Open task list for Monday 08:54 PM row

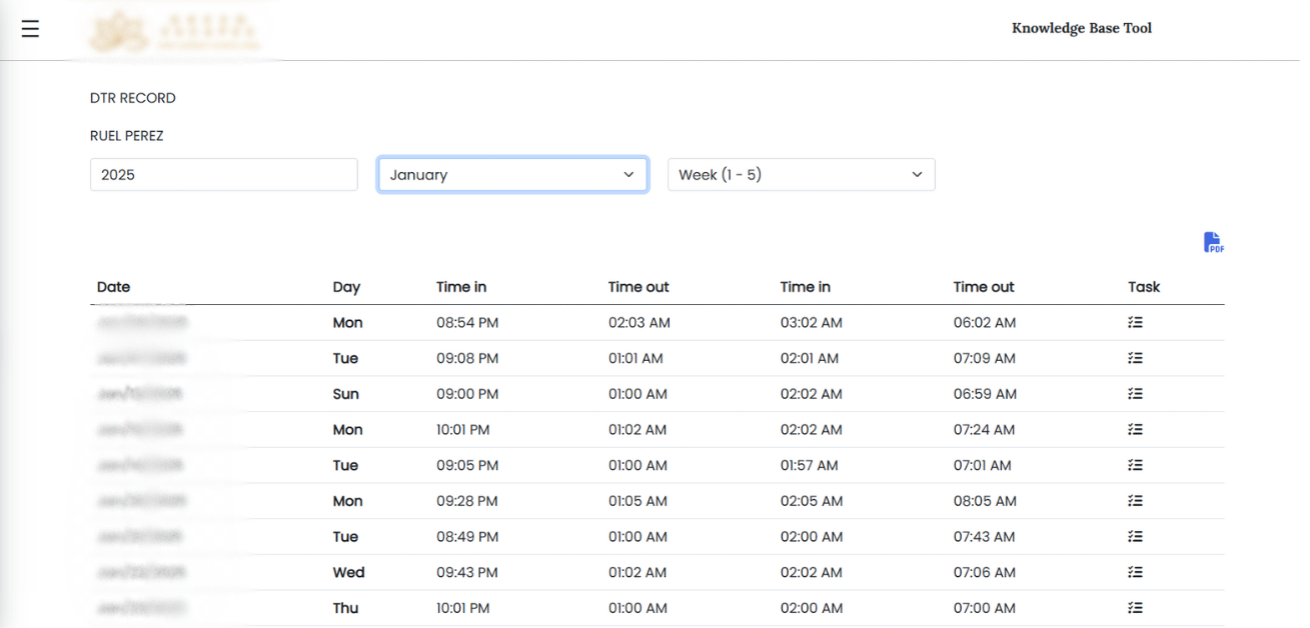click(1135, 323)
